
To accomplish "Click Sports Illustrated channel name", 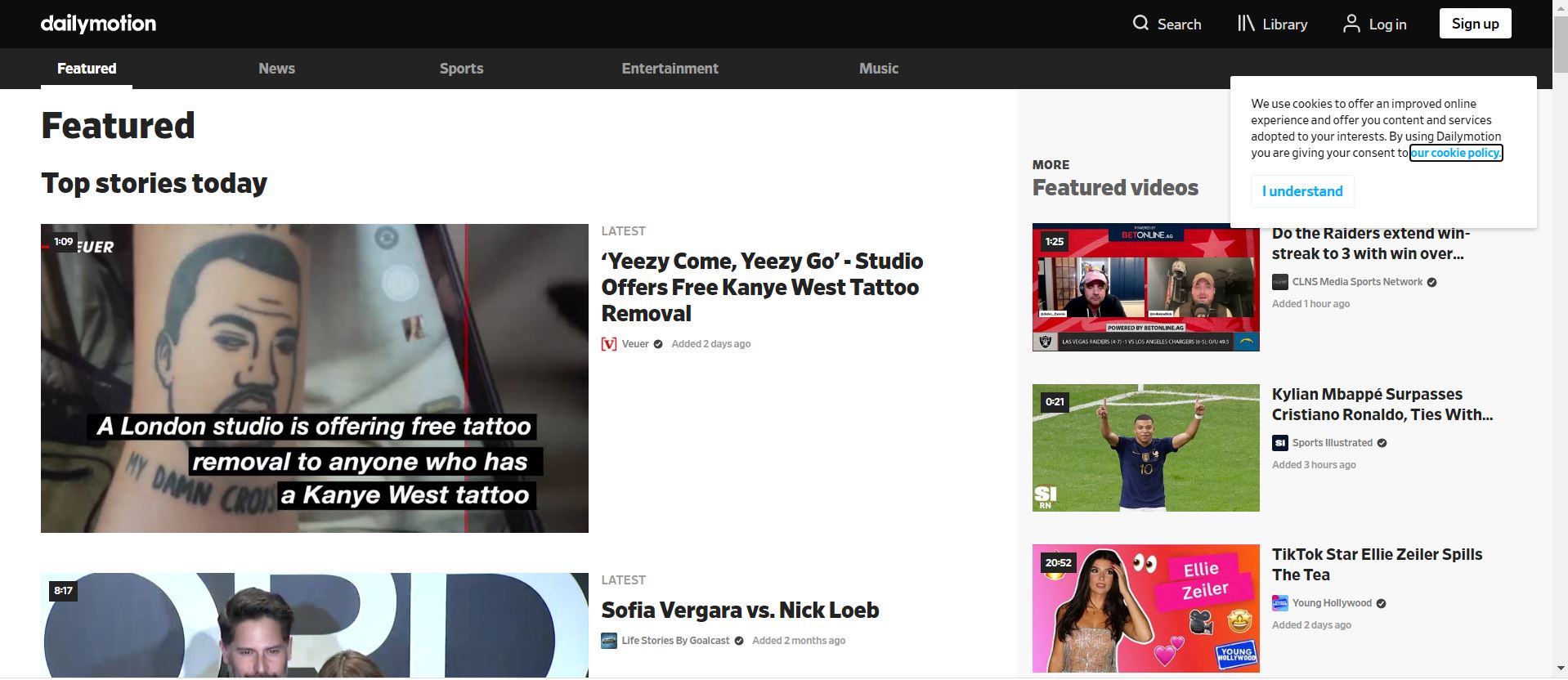I will point(1333,443).
